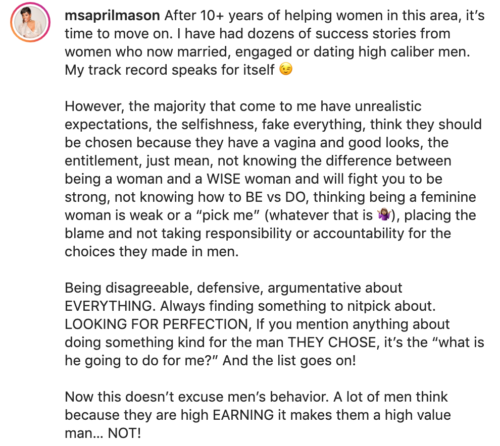Image resolution: width=500 pixels, height=446 pixels.
Task: Select the word WISE in caption
Action: [x=223, y=179]
